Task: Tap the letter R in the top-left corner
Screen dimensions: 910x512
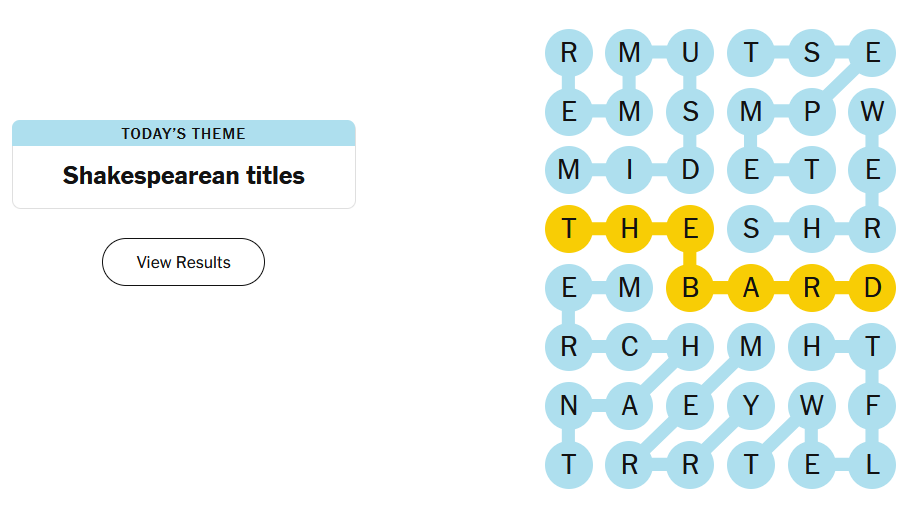Action: [569, 53]
